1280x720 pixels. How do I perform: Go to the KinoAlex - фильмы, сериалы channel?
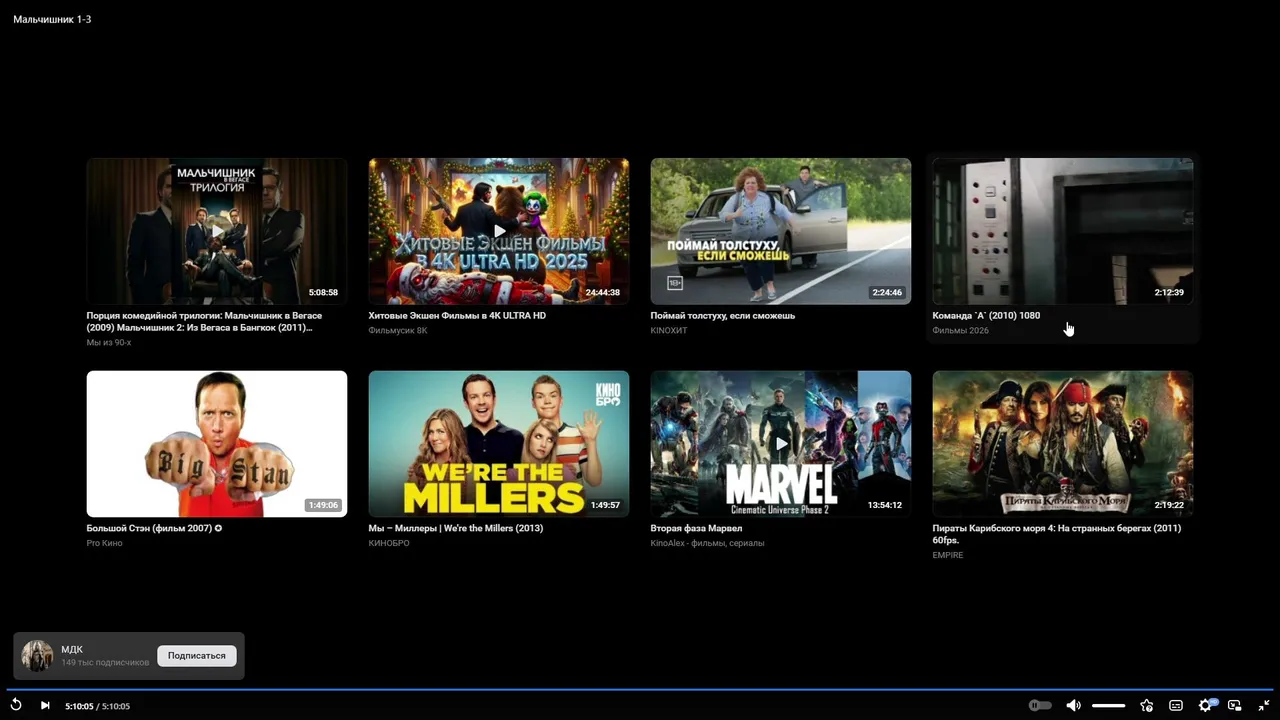(708, 543)
